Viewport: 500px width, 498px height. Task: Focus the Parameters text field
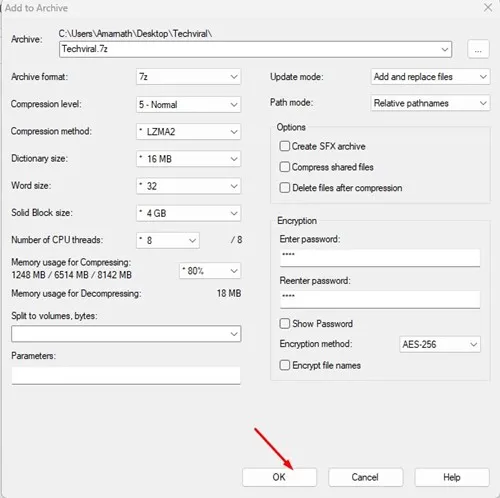(126, 375)
